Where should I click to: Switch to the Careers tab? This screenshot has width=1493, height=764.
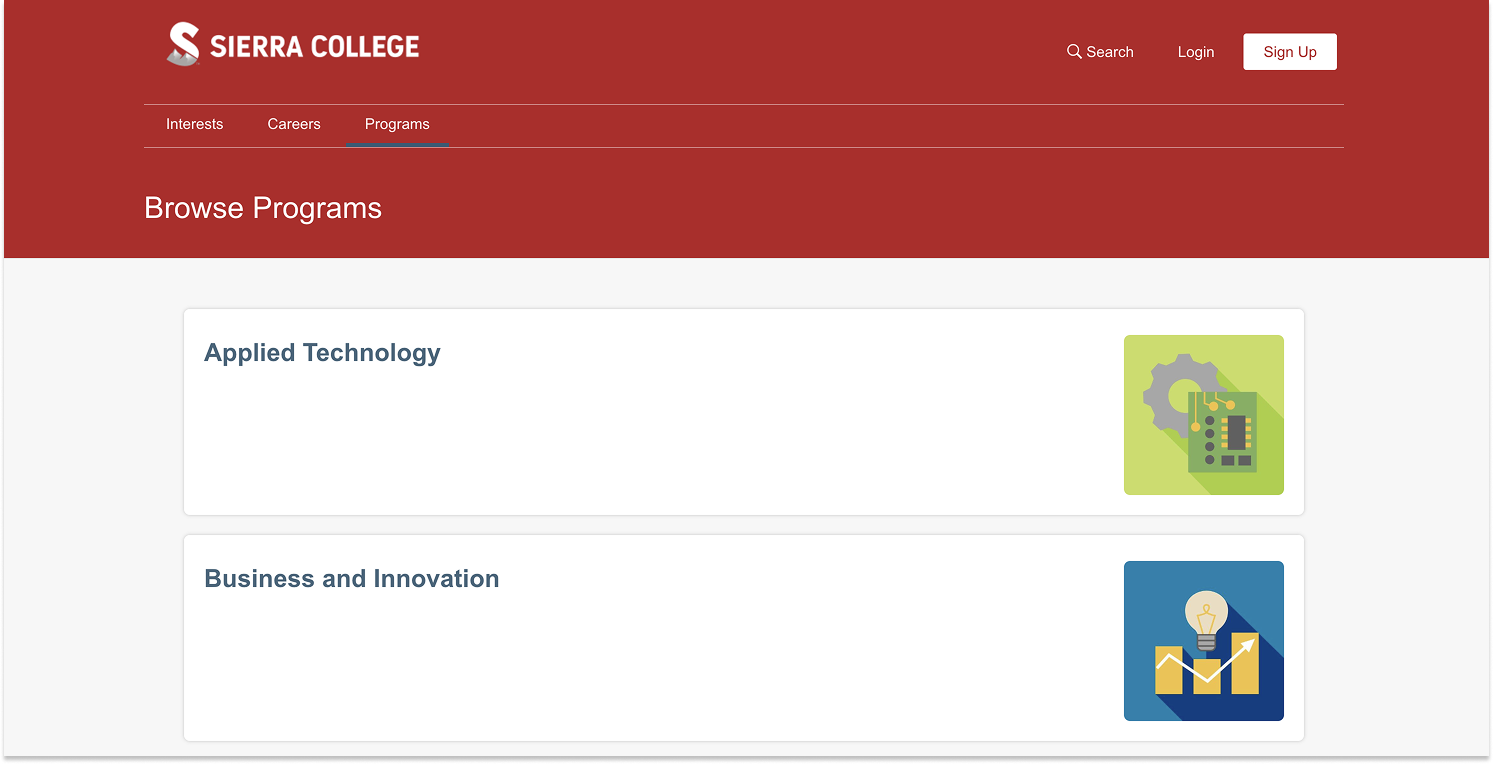(x=294, y=124)
